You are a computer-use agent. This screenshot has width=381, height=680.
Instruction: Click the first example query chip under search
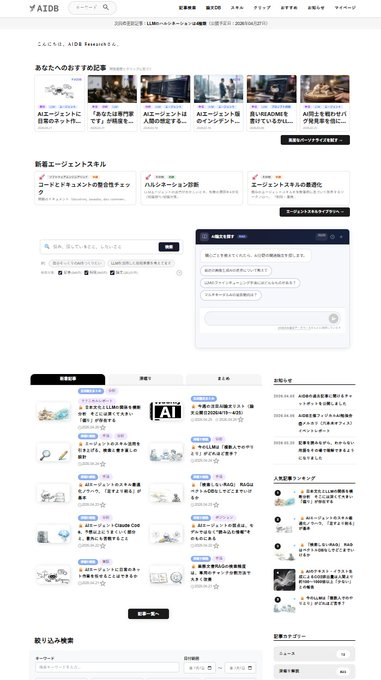click(77, 263)
